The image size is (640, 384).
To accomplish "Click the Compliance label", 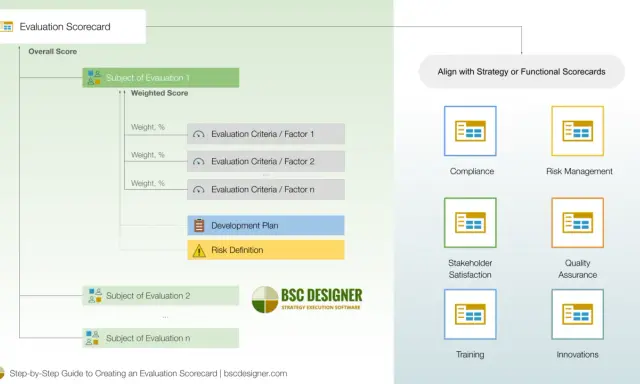I will [472, 171].
